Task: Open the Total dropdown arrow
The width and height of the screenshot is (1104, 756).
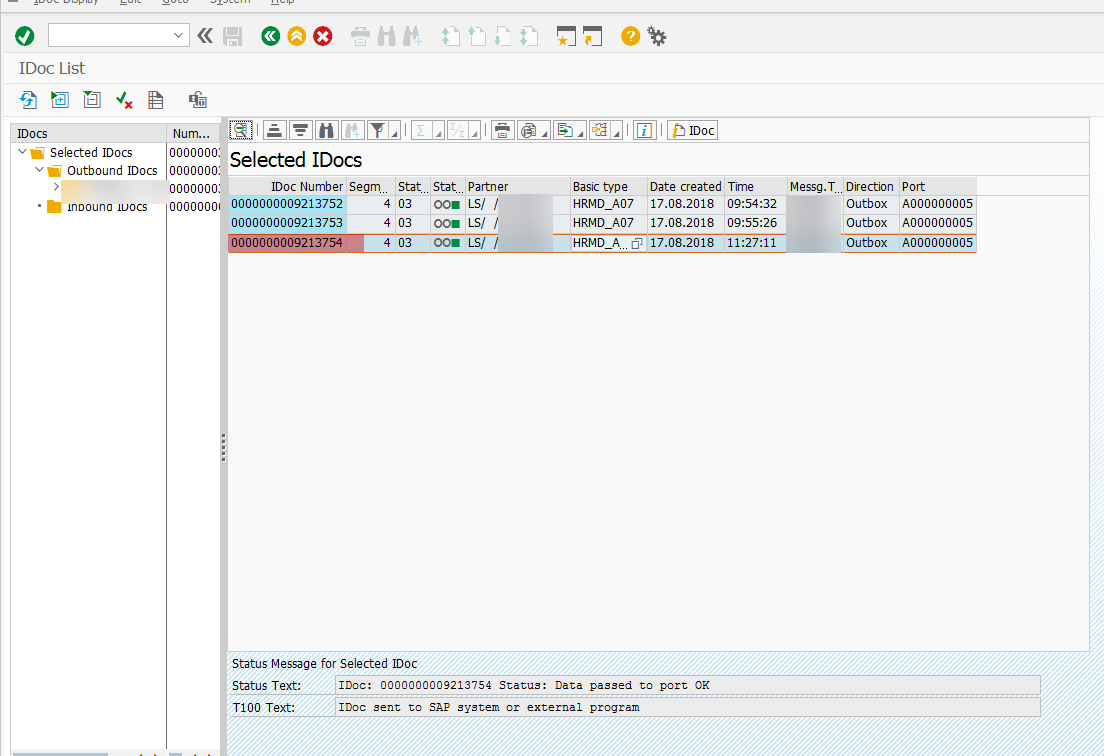Action: coord(439,133)
